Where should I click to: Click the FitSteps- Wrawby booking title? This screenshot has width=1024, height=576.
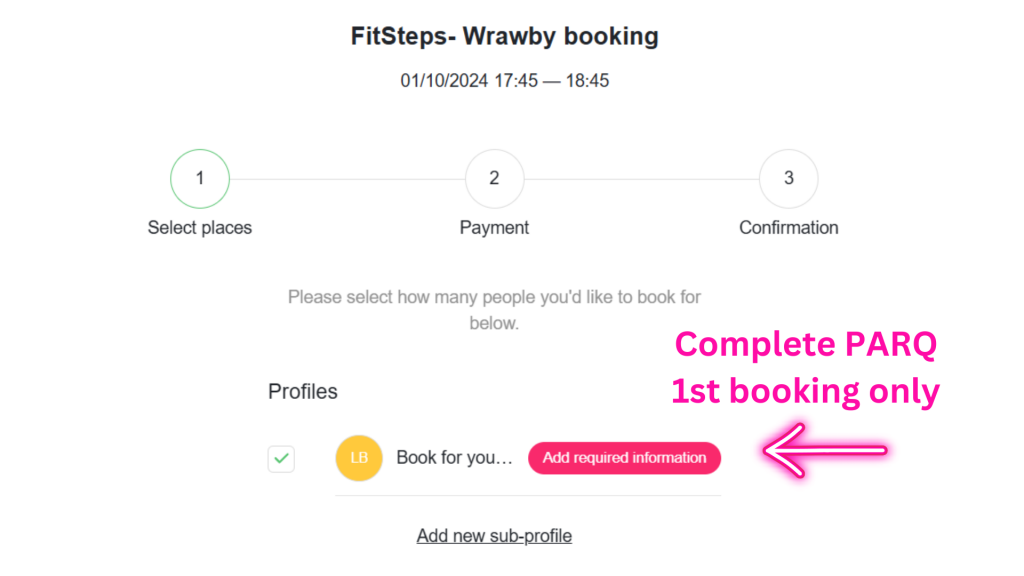tap(505, 37)
